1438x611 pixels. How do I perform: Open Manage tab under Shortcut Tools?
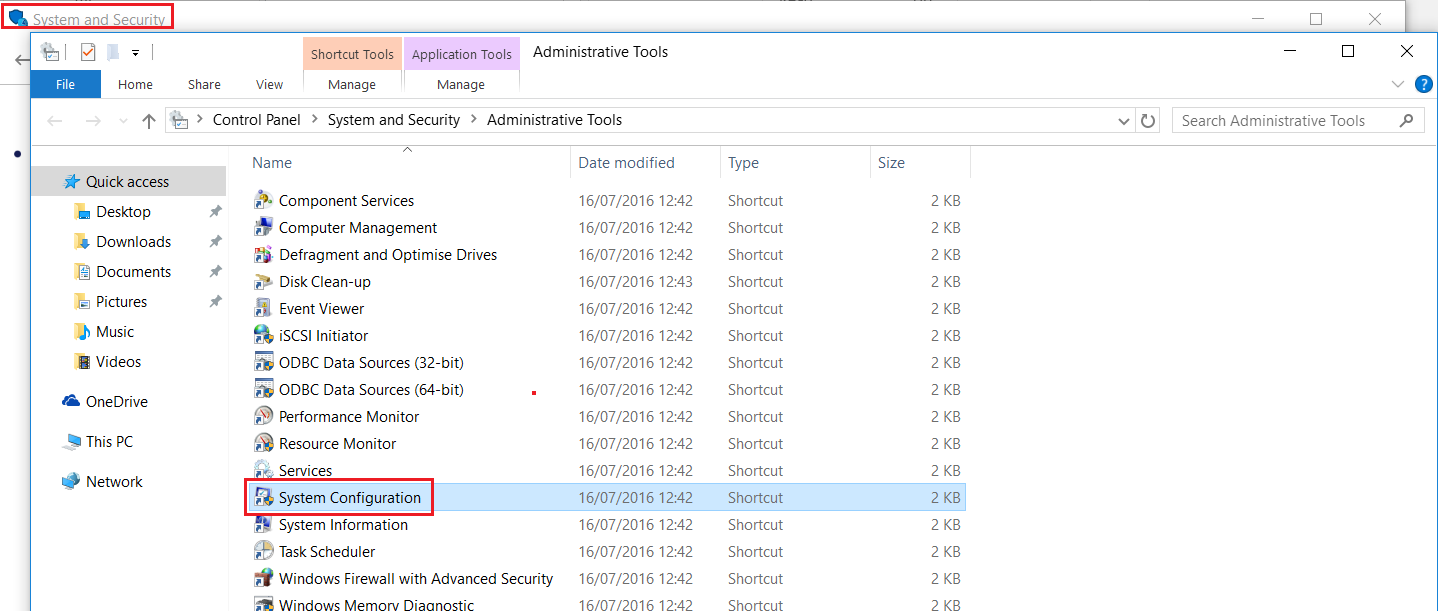point(352,85)
